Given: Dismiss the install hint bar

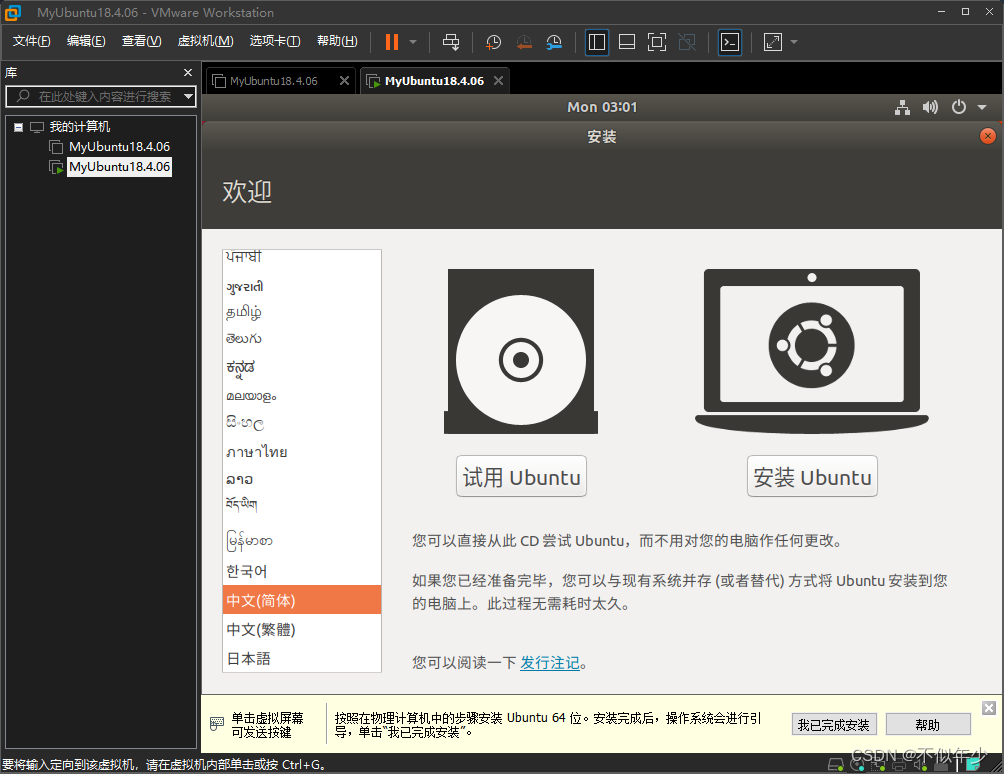Looking at the screenshot, I should pyautogui.click(x=989, y=707).
